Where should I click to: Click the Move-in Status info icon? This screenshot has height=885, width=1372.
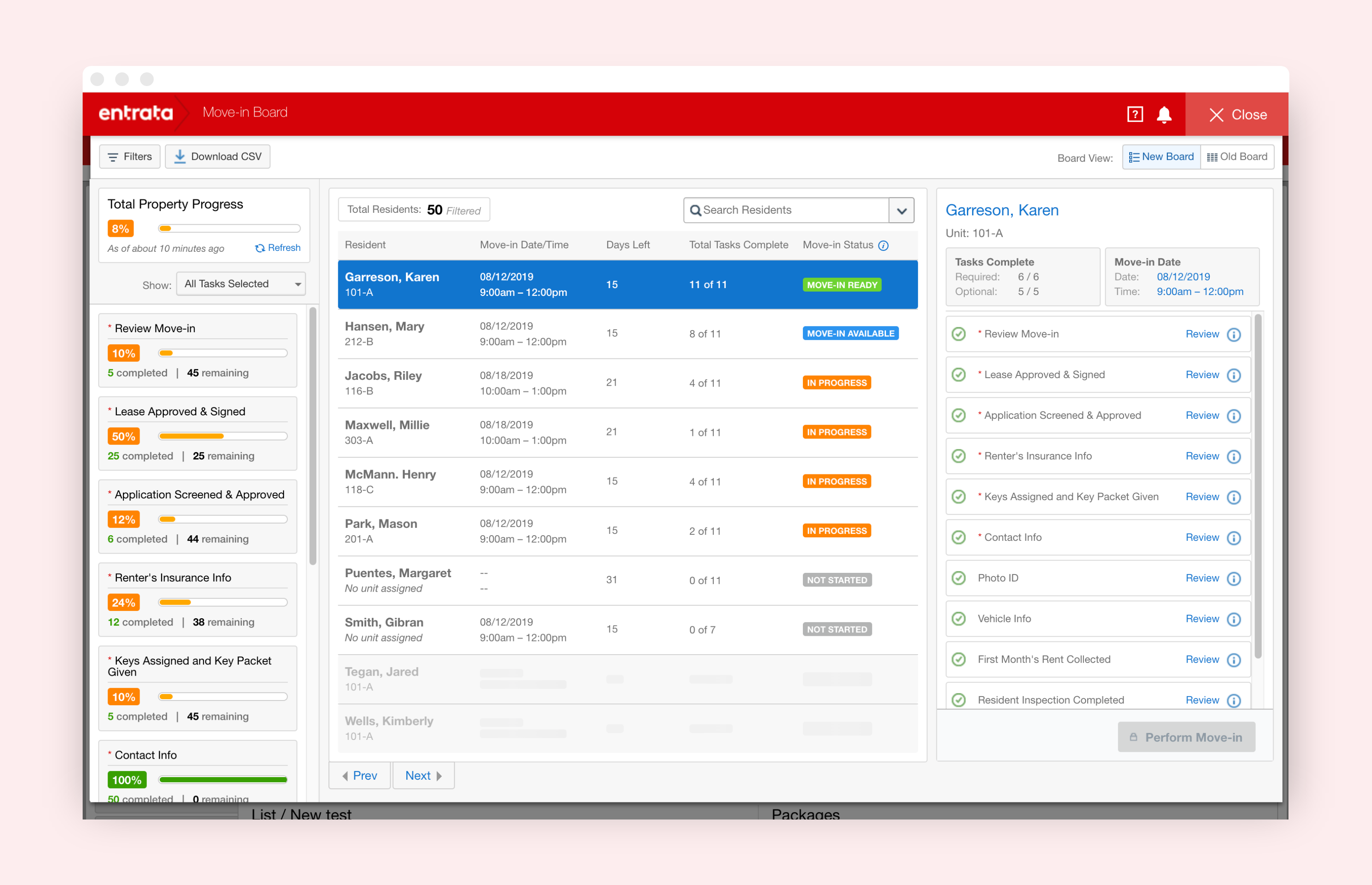pyautogui.click(x=883, y=245)
